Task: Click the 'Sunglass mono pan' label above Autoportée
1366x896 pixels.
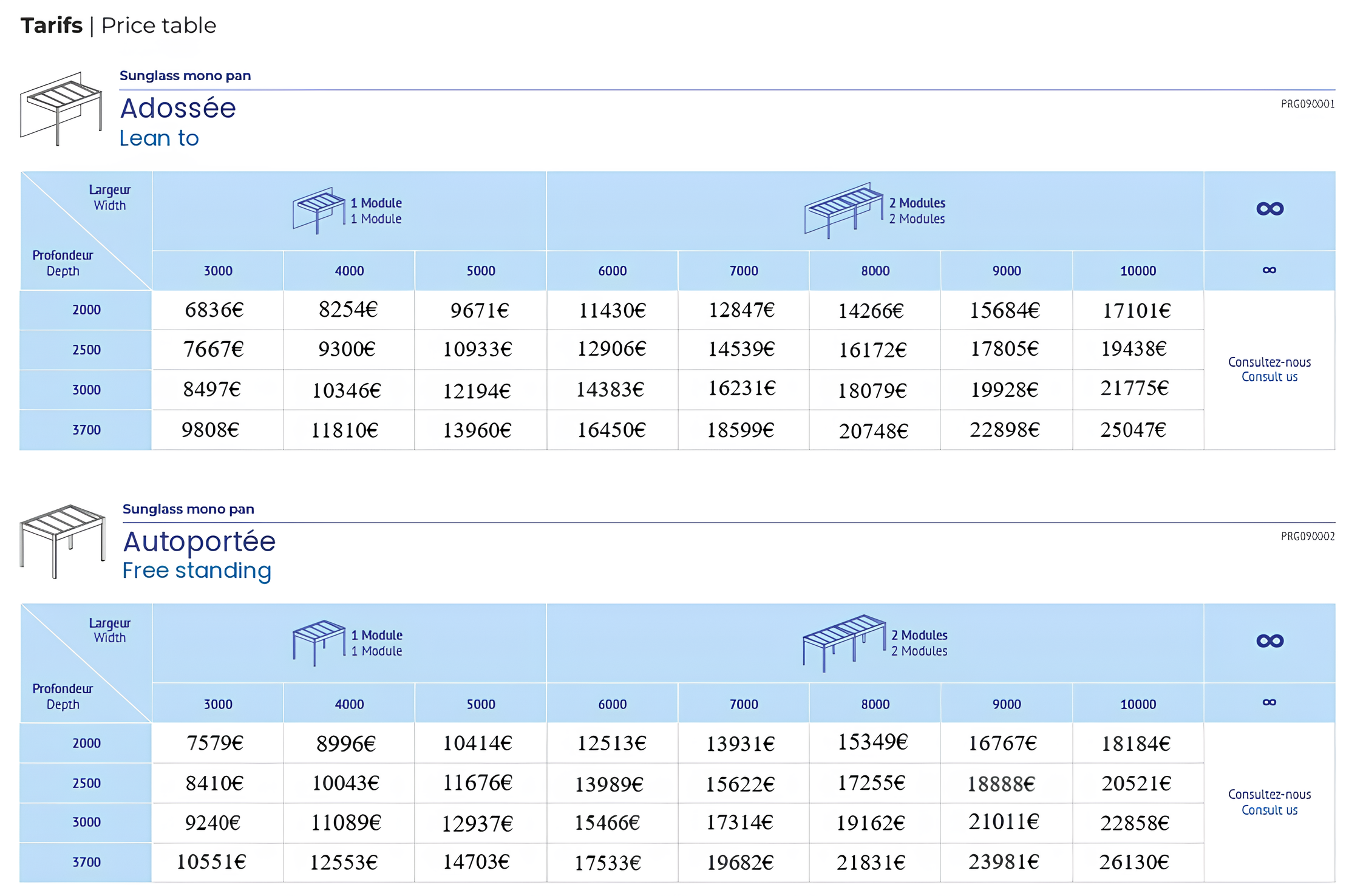Action: 188,509
